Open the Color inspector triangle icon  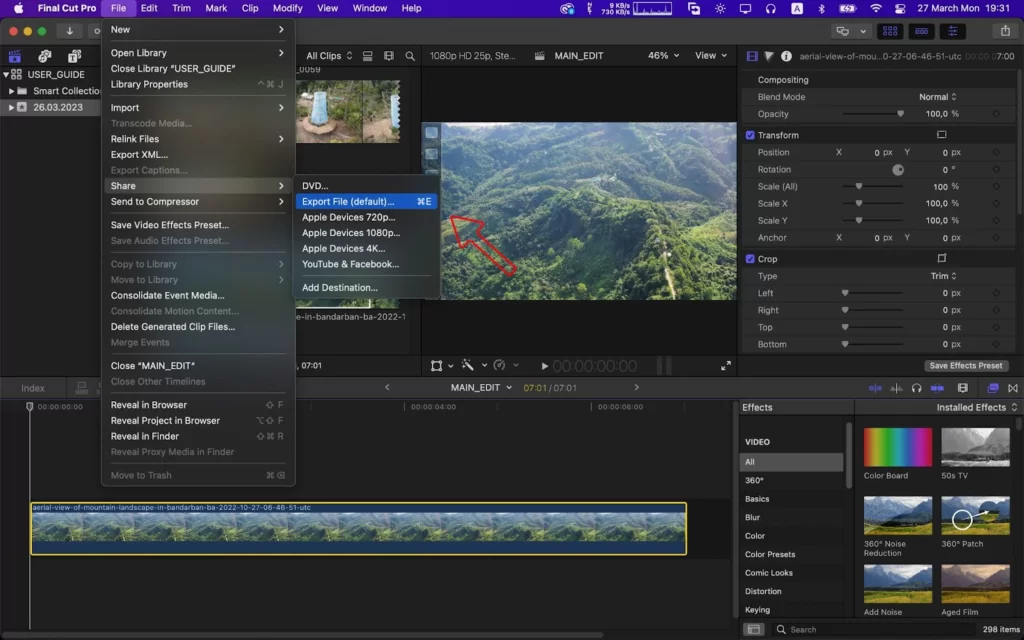(769, 56)
